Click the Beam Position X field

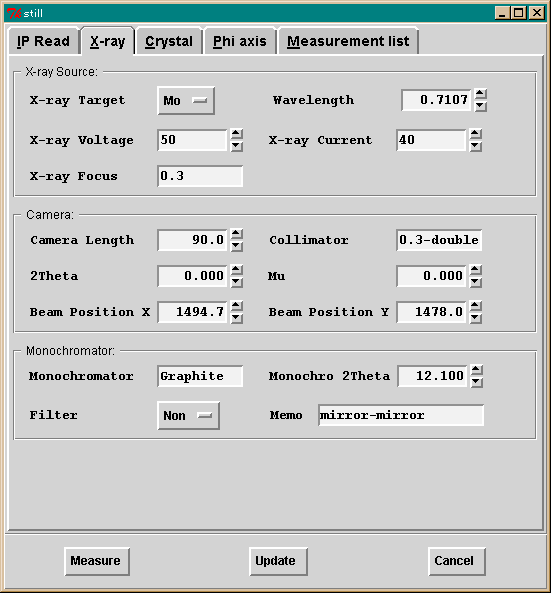[x=192, y=312]
